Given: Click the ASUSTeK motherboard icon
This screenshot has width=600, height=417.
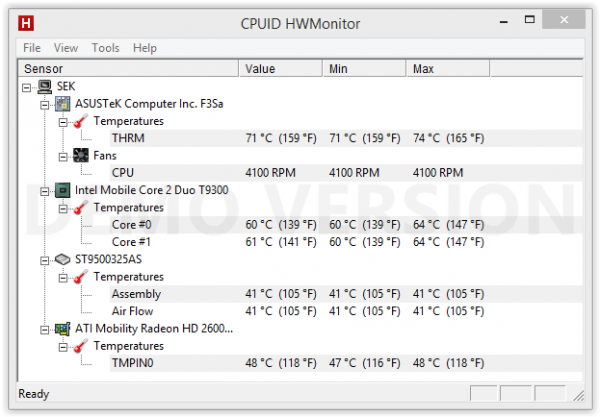Looking at the screenshot, I should [x=63, y=104].
